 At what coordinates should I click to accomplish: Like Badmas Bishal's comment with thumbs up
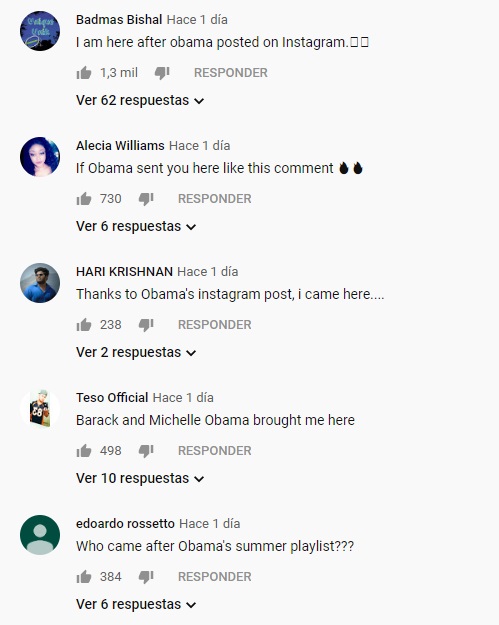click(84, 73)
